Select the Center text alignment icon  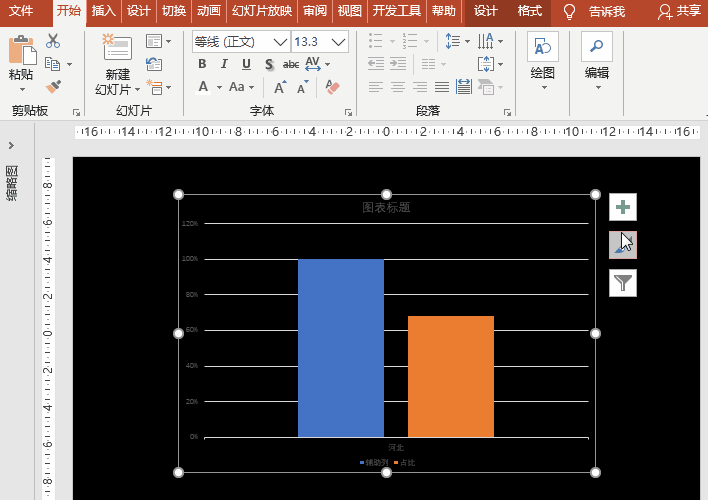397,87
